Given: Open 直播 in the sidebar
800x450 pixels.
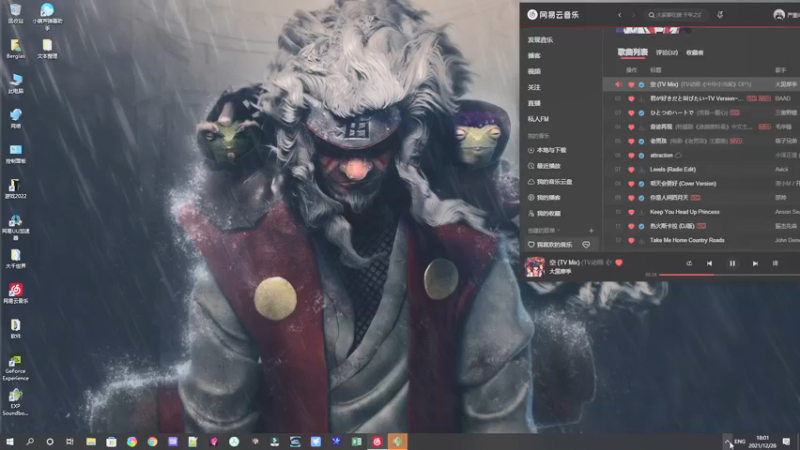Looking at the screenshot, I should pyautogui.click(x=534, y=103).
